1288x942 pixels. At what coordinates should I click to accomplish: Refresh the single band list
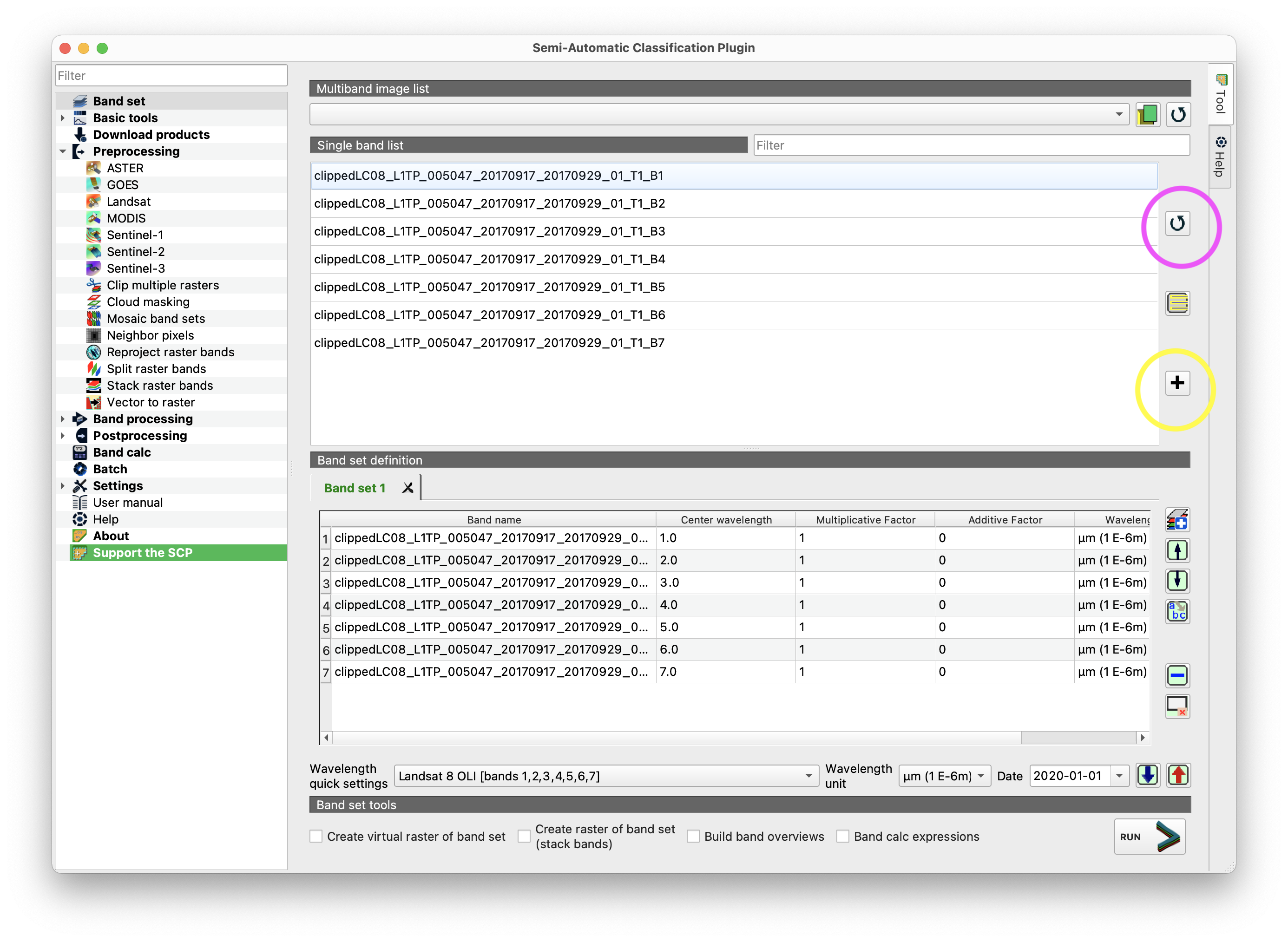point(1178,224)
